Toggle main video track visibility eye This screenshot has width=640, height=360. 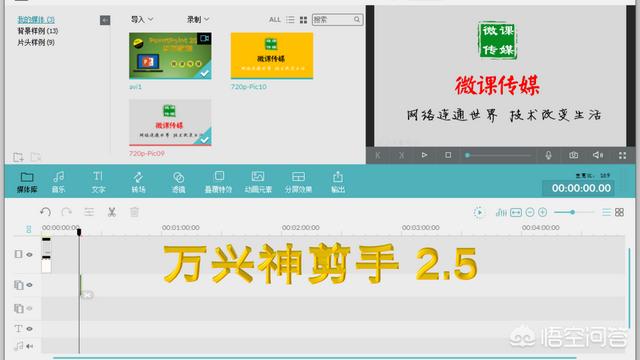coord(29,254)
